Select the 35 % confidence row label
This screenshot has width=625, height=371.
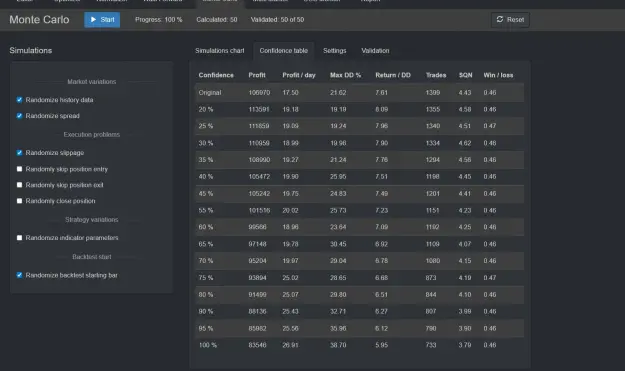(206, 160)
